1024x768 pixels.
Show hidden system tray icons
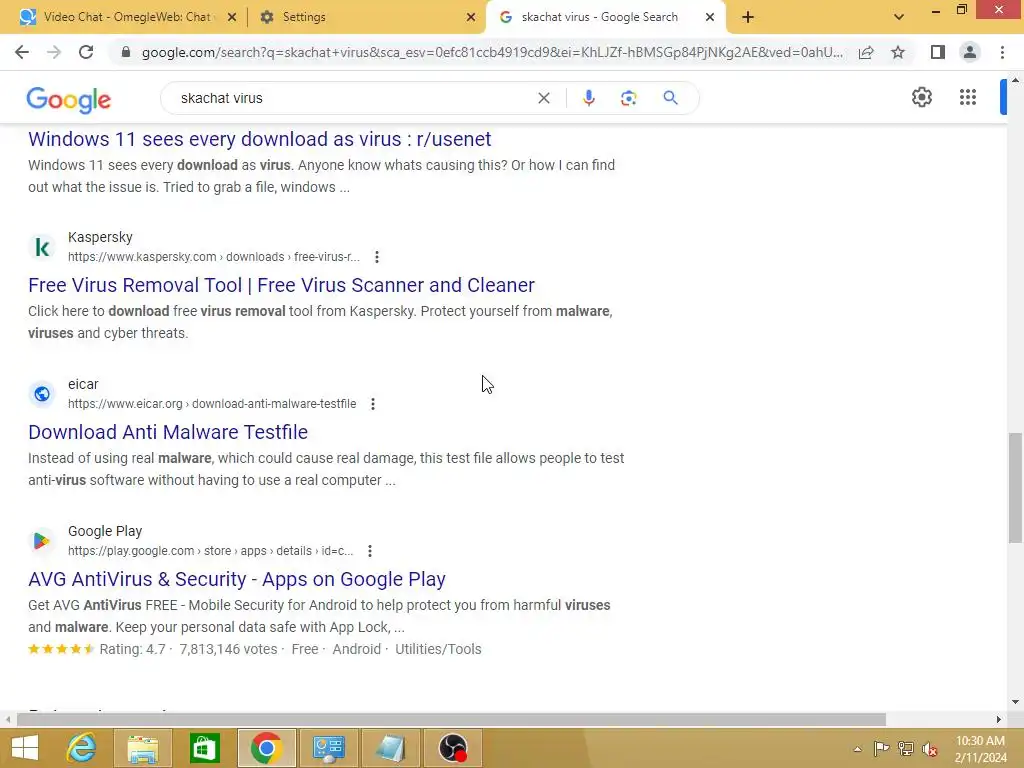pos(857,749)
